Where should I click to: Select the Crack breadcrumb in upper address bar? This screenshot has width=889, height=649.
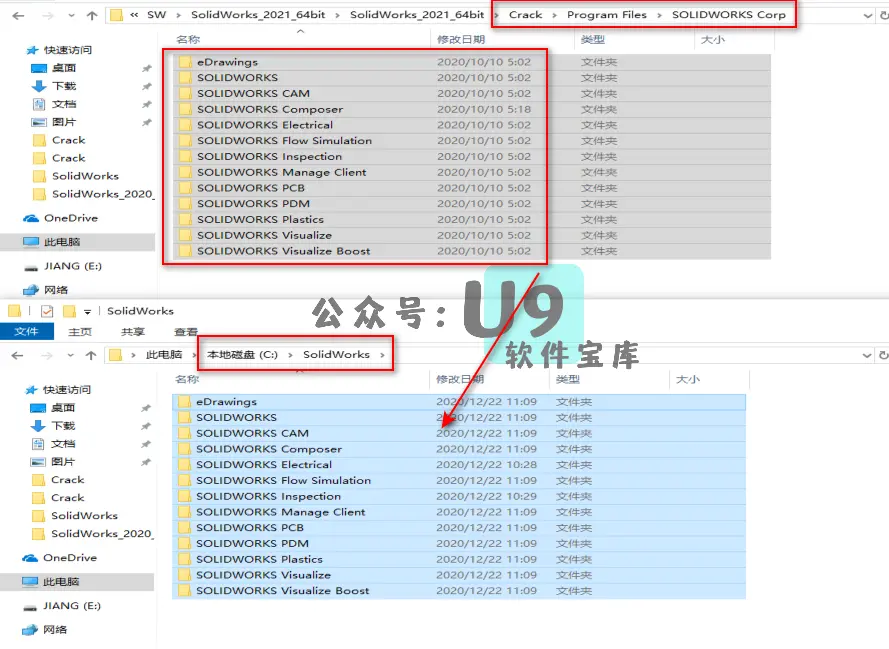click(526, 15)
